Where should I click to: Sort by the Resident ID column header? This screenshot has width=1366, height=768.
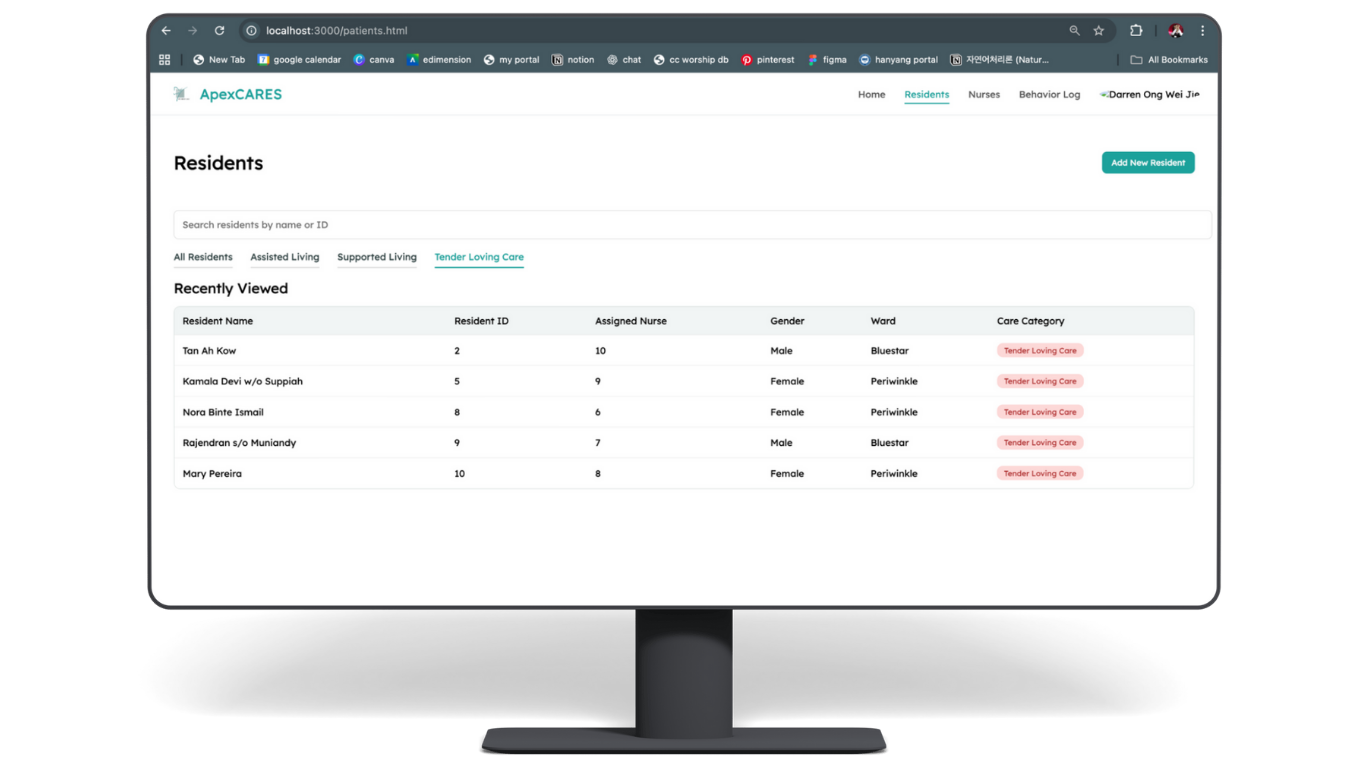pyautogui.click(x=481, y=321)
